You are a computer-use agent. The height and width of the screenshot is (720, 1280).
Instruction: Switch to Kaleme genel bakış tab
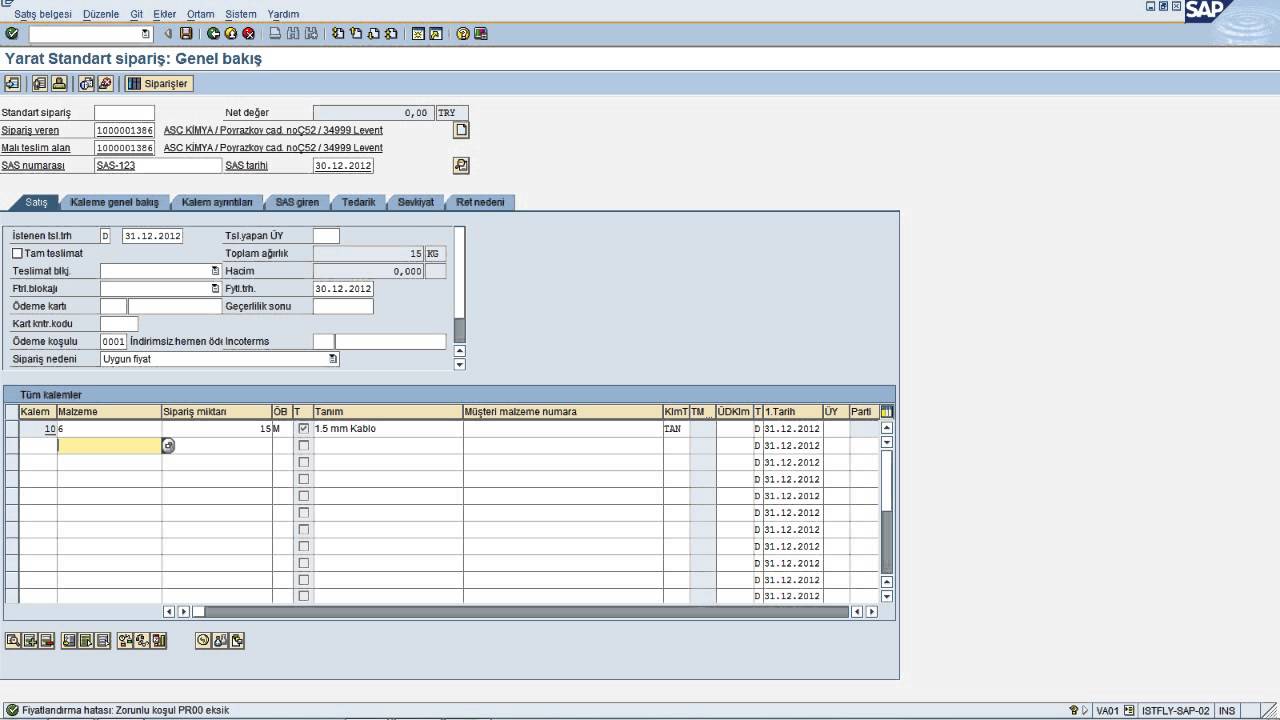(x=114, y=202)
